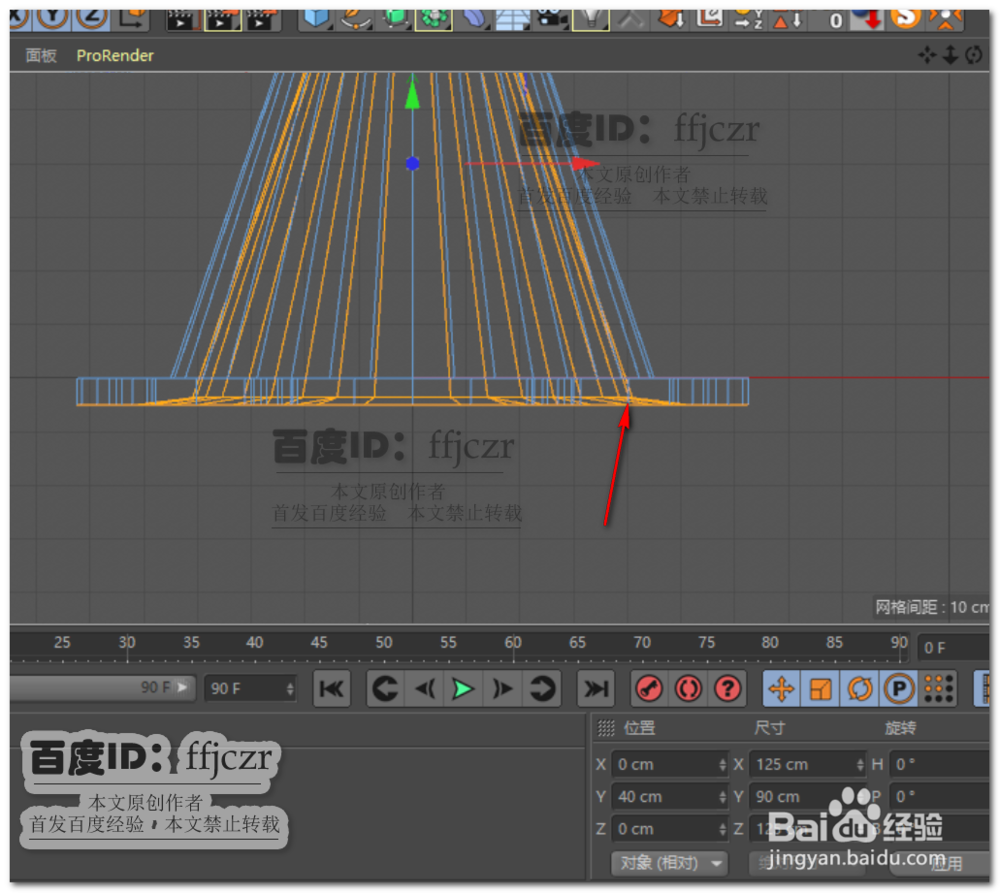Click the red down-arrow ball icon

(867, 19)
